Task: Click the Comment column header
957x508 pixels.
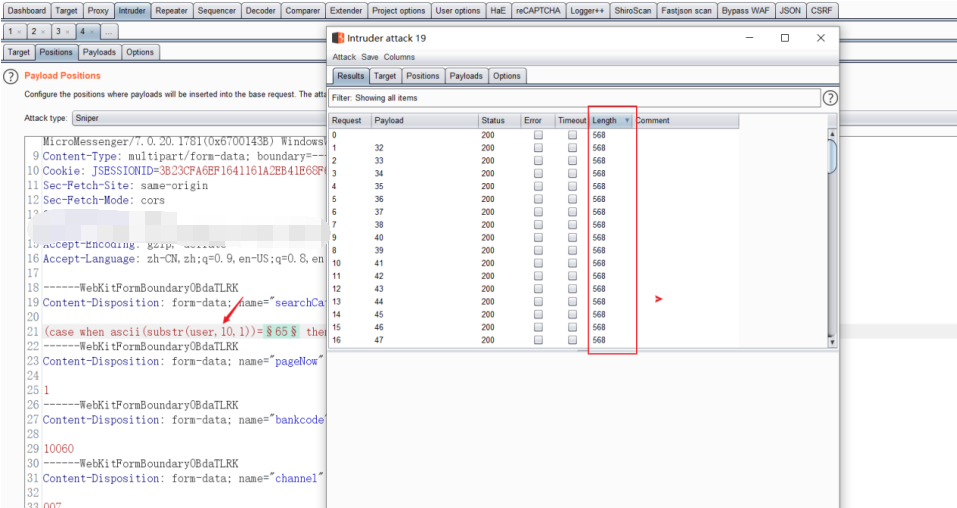Action: pos(685,120)
